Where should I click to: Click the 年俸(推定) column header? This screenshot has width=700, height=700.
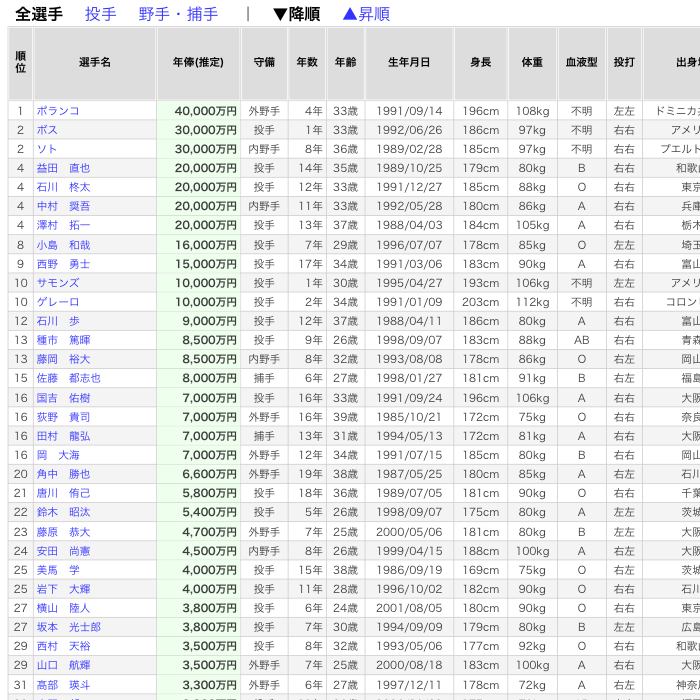(x=198, y=62)
